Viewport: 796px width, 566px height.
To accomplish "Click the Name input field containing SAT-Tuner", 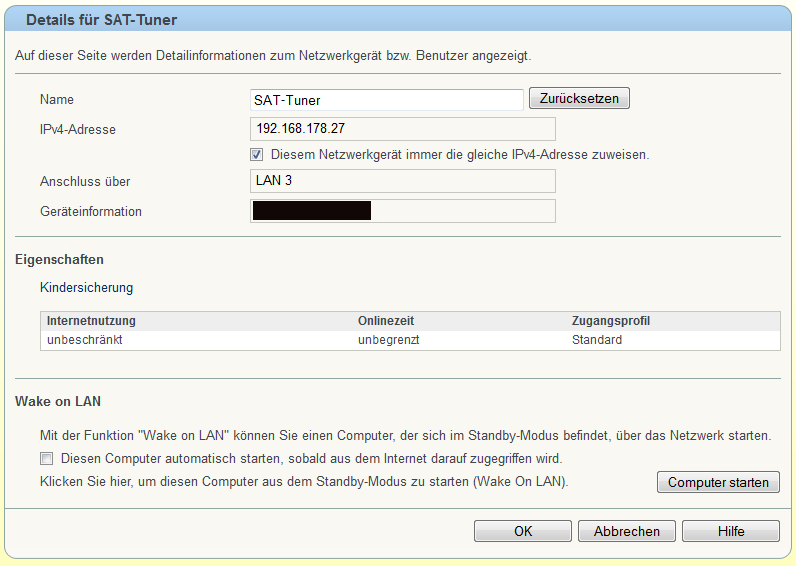I will [386, 100].
